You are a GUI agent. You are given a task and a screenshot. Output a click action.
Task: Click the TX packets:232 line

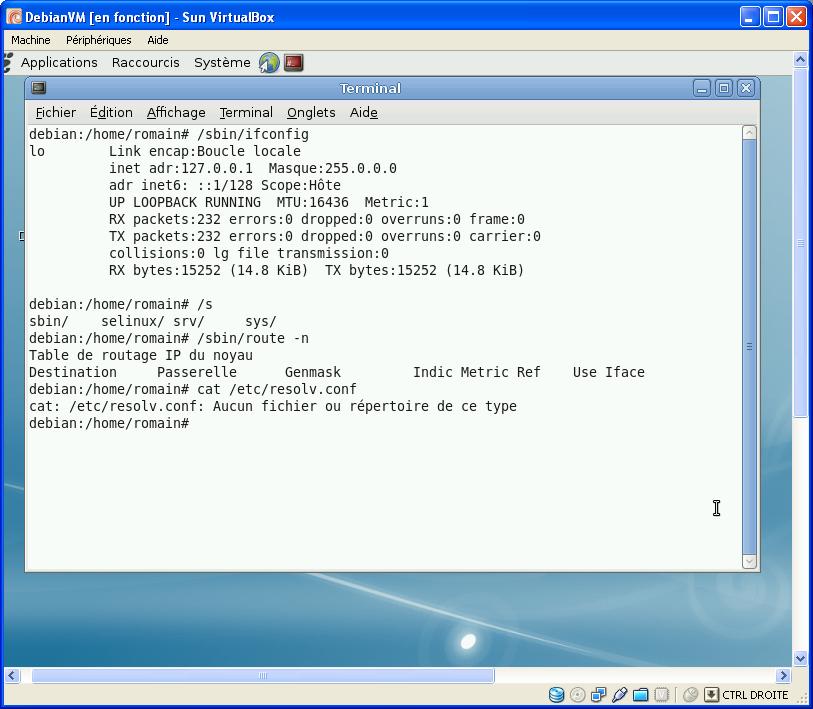[325, 236]
